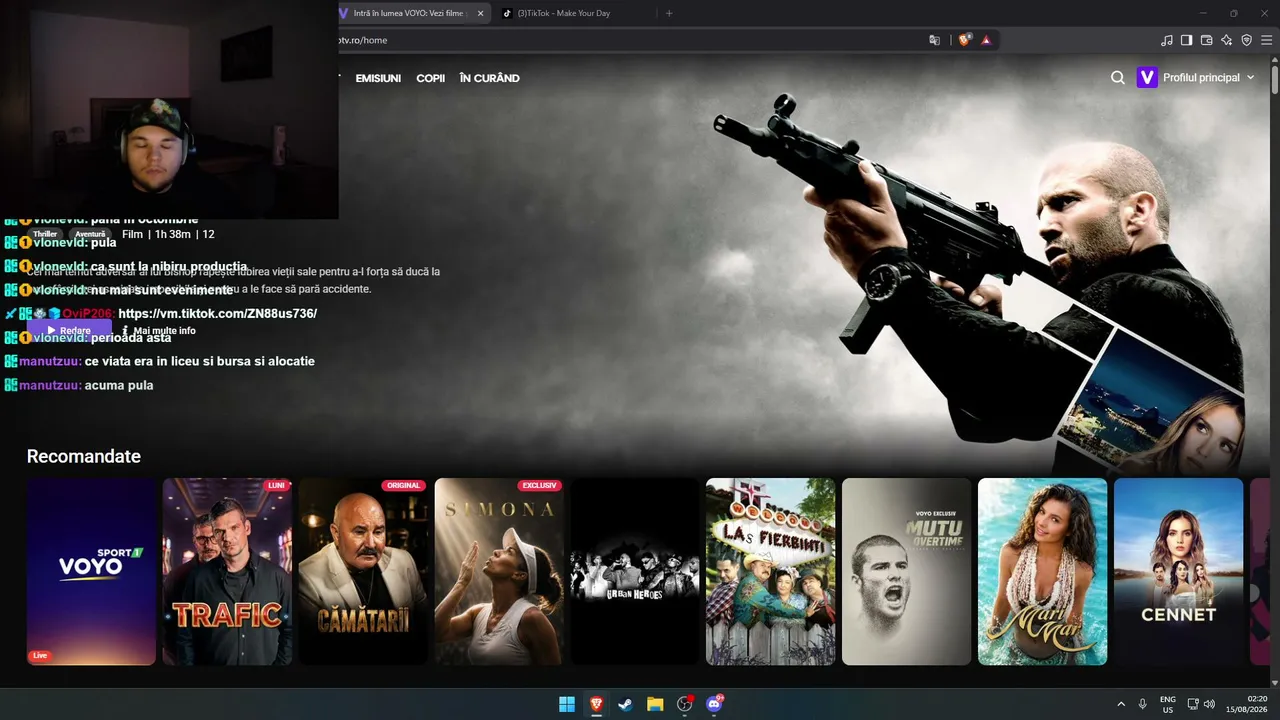
Task: Open the Brave VPN shield icon
Action: coord(1246,40)
